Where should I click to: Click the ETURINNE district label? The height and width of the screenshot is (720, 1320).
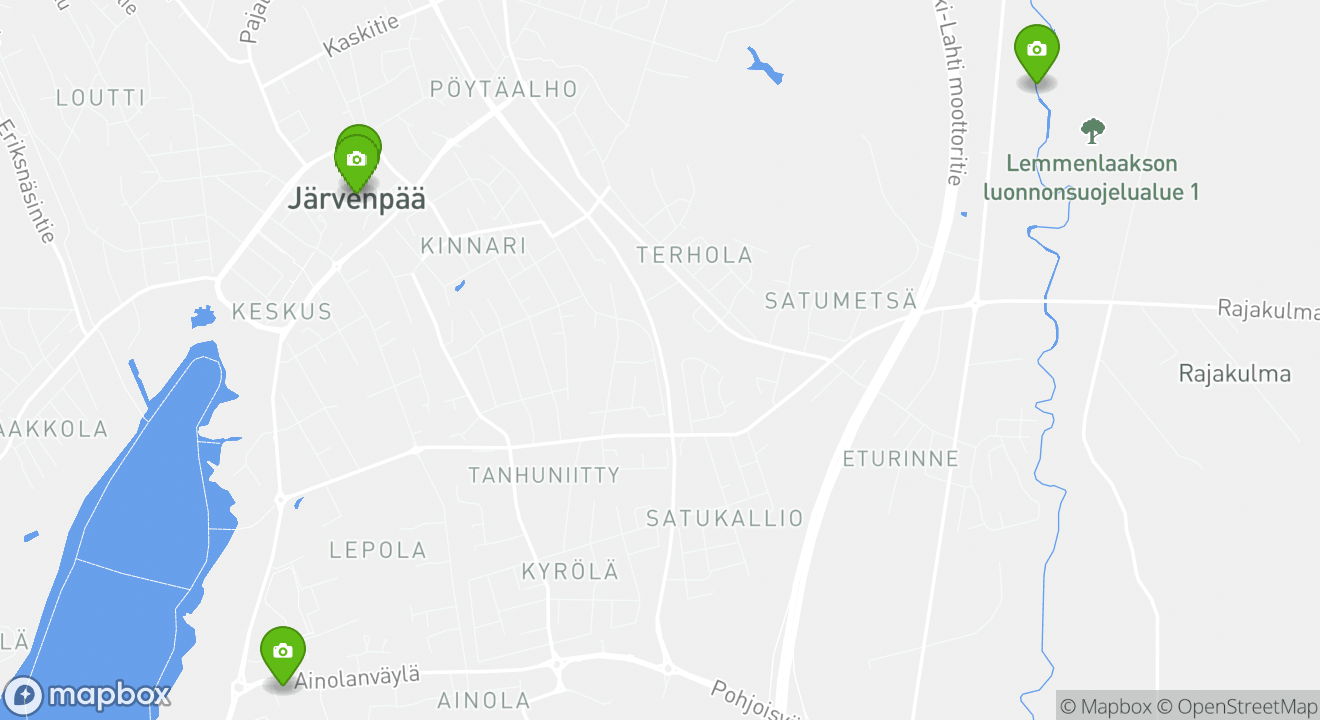point(901,460)
